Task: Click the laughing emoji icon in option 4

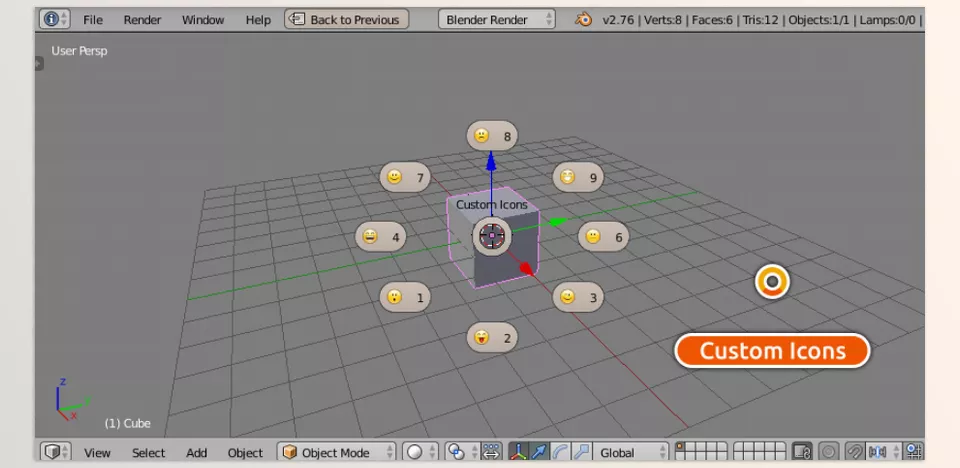Action: [x=370, y=236]
